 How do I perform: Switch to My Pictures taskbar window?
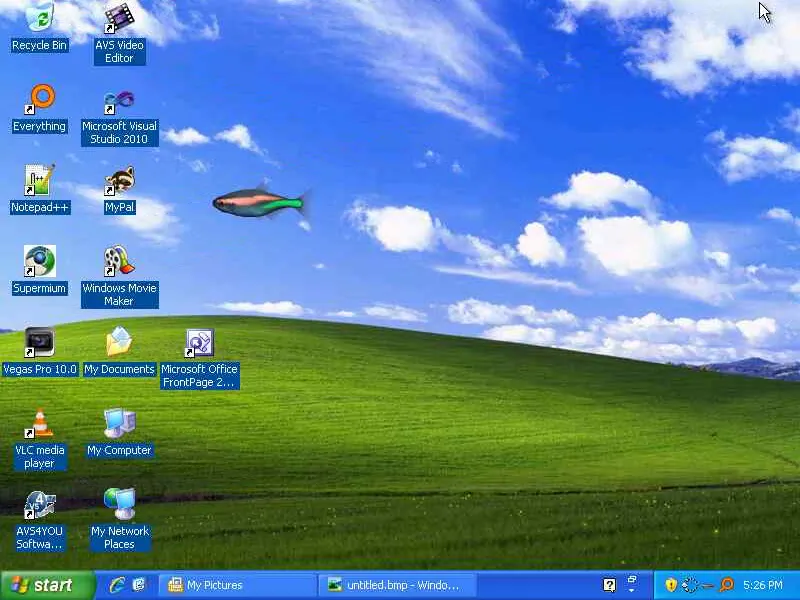[x=237, y=585]
